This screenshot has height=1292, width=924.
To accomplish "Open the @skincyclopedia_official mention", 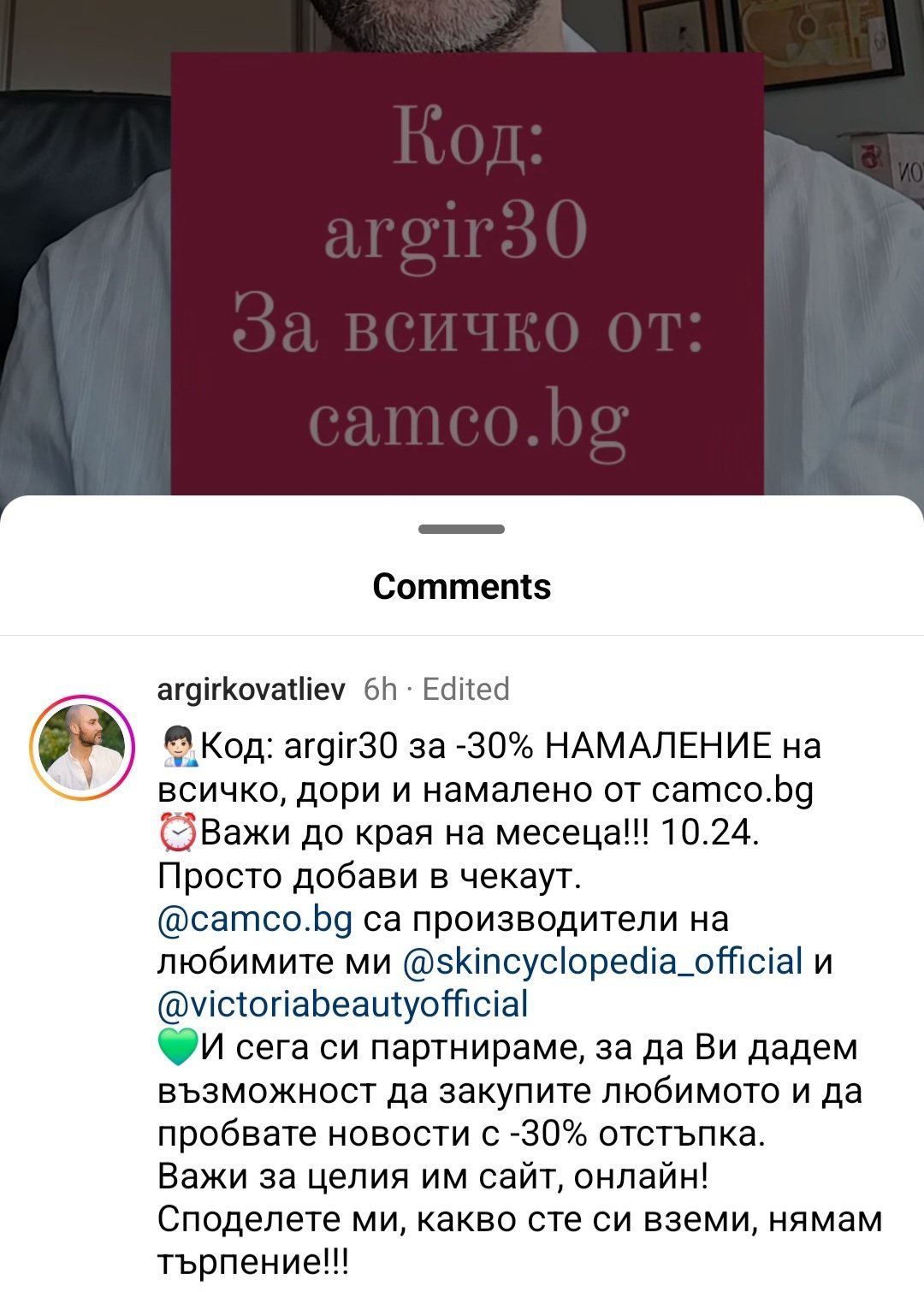I will (x=602, y=963).
